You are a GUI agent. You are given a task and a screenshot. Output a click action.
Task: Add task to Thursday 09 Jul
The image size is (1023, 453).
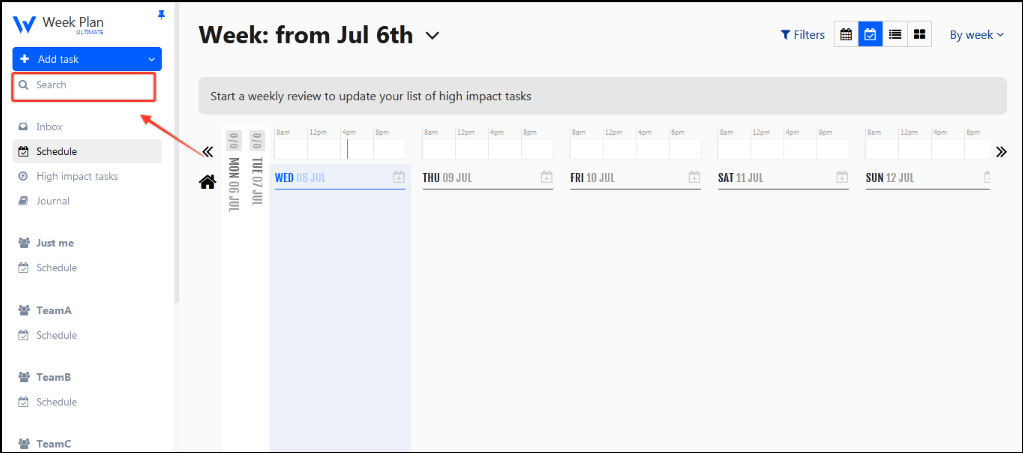[547, 177]
